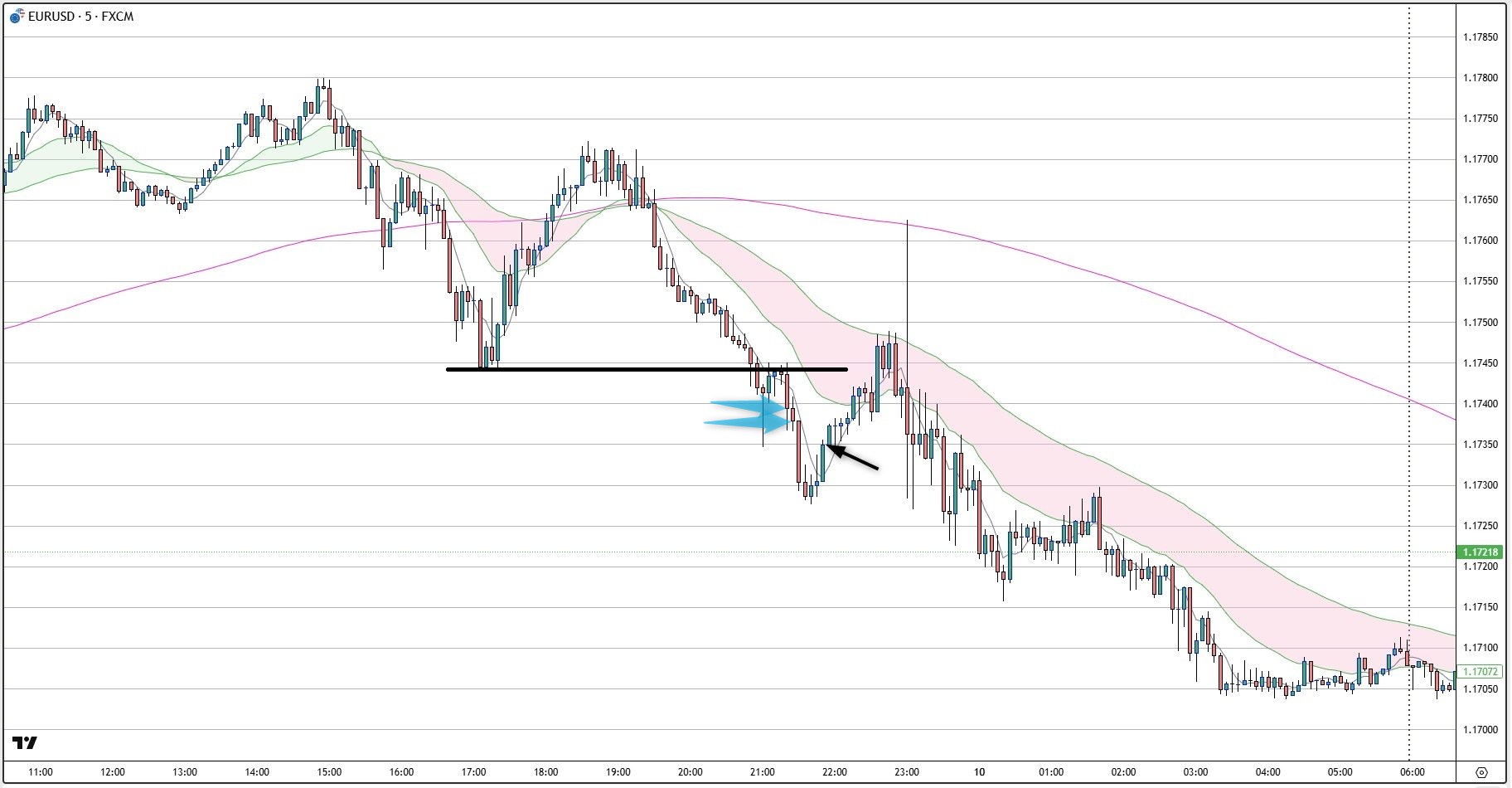The image size is (1512, 788).
Task: Select the upper blue arrow marker
Action: point(750,406)
